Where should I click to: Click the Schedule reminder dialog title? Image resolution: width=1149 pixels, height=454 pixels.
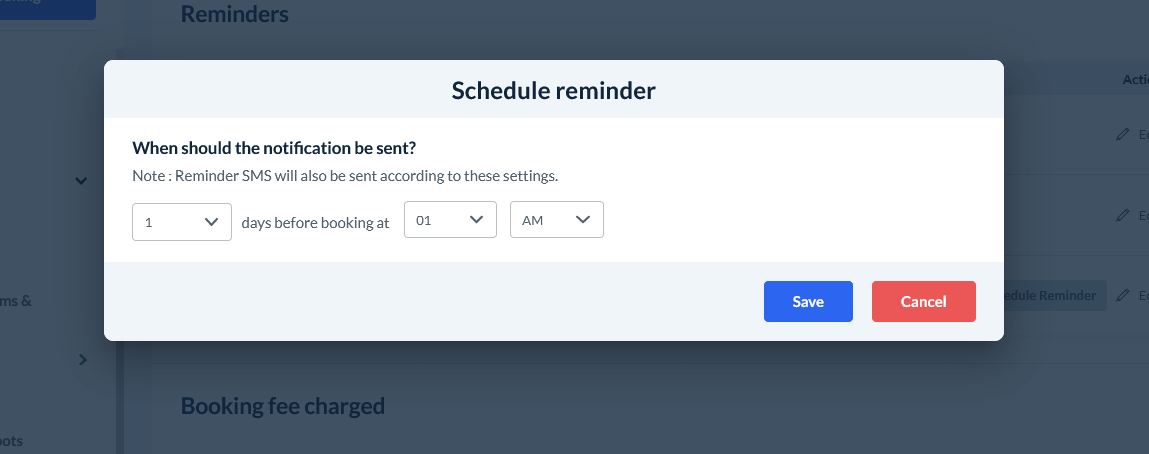click(x=553, y=91)
